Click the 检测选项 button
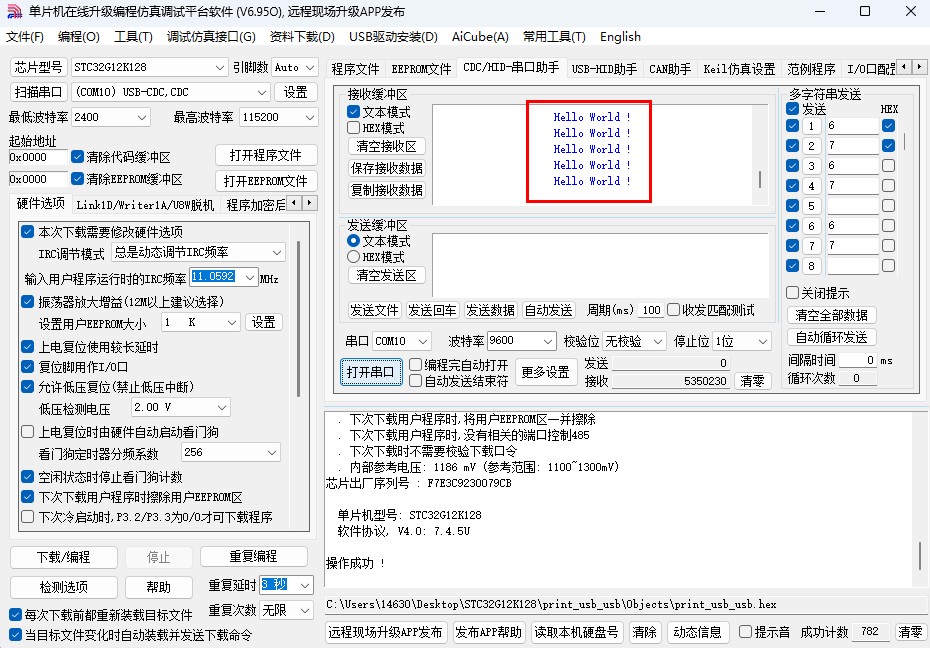Image resolution: width=930 pixels, height=648 pixels. [x=63, y=587]
